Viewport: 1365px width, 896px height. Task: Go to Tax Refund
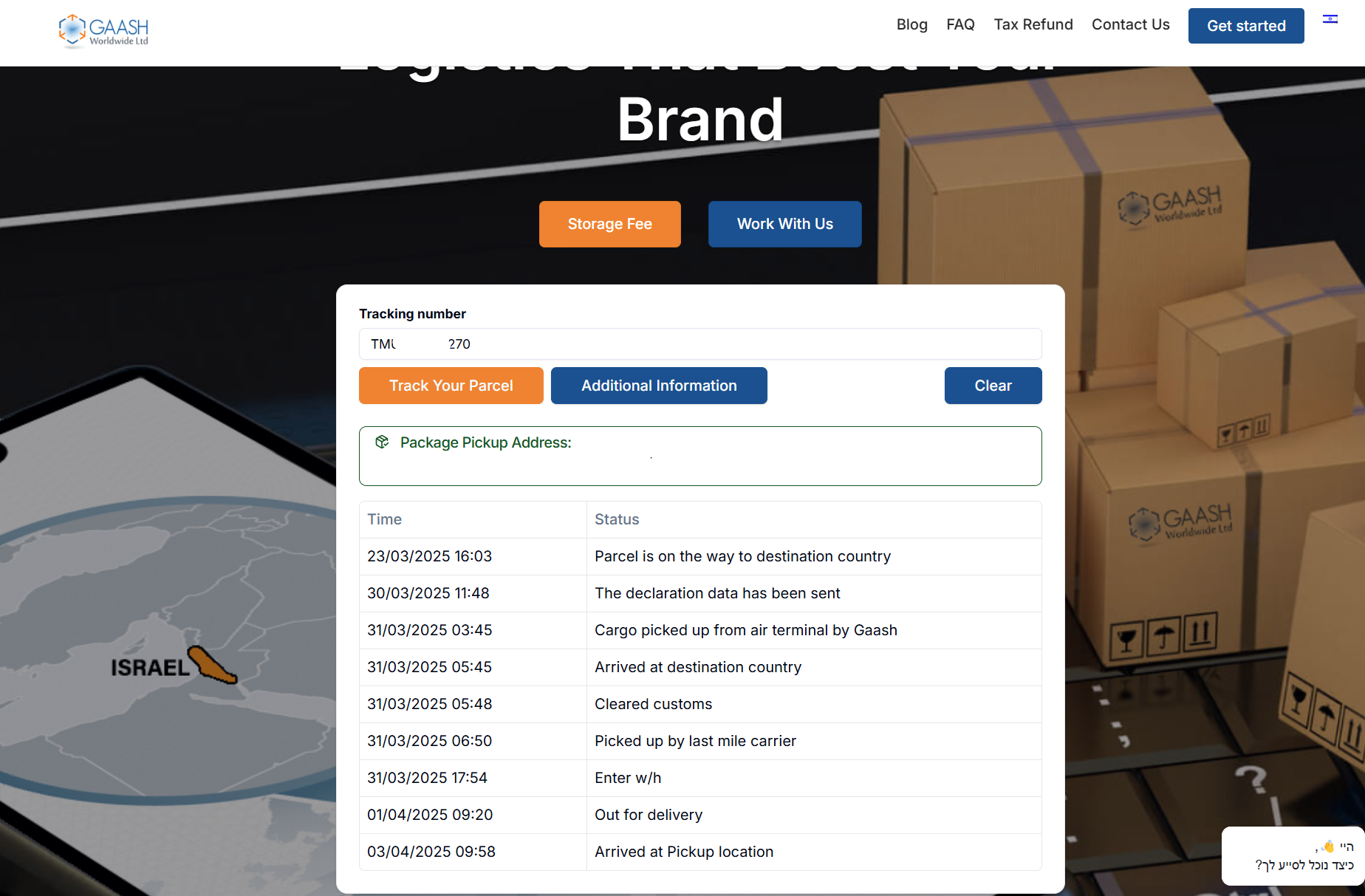[x=1033, y=24]
